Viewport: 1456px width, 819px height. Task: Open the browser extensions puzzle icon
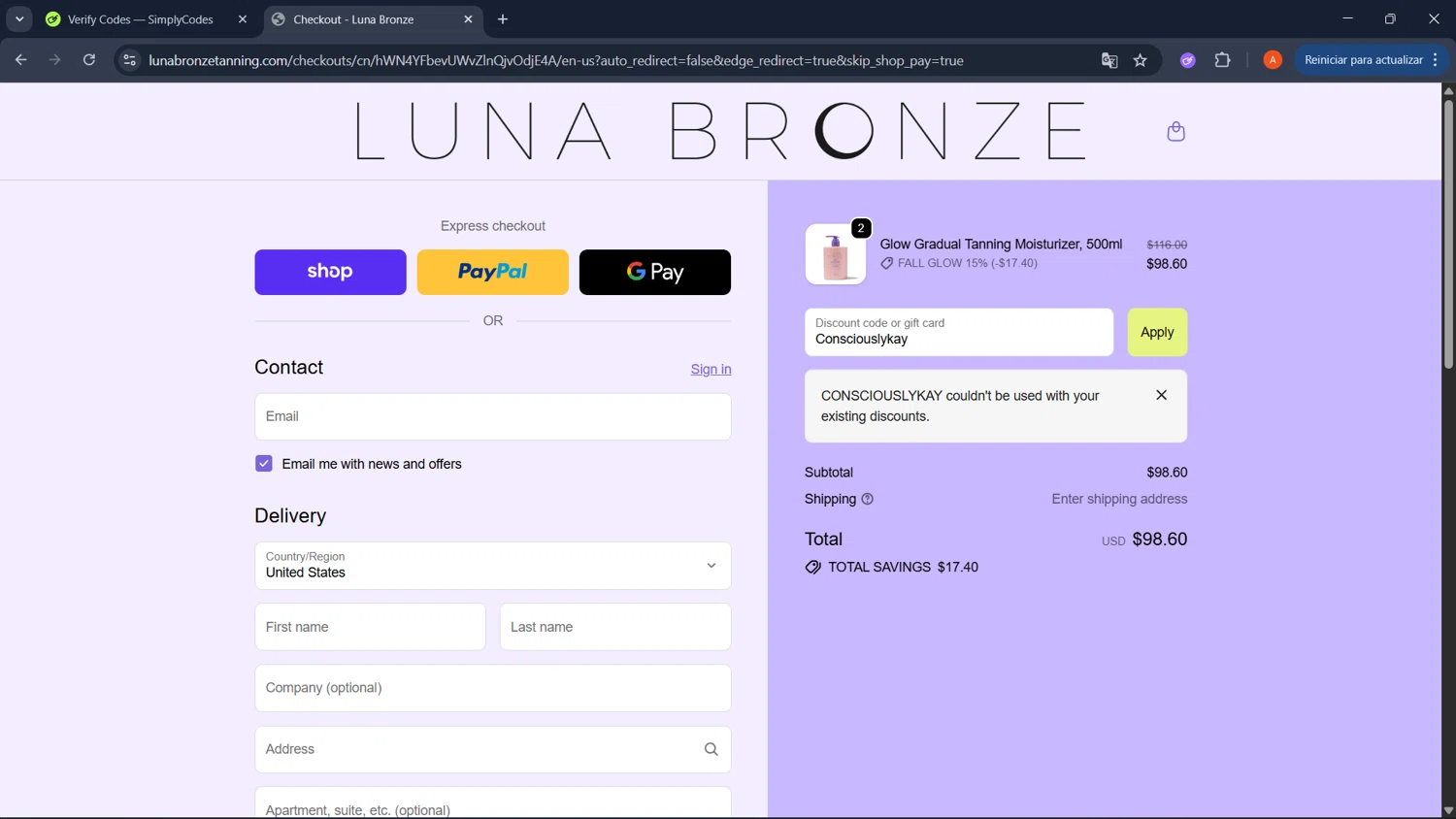[x=1223, y=60]
